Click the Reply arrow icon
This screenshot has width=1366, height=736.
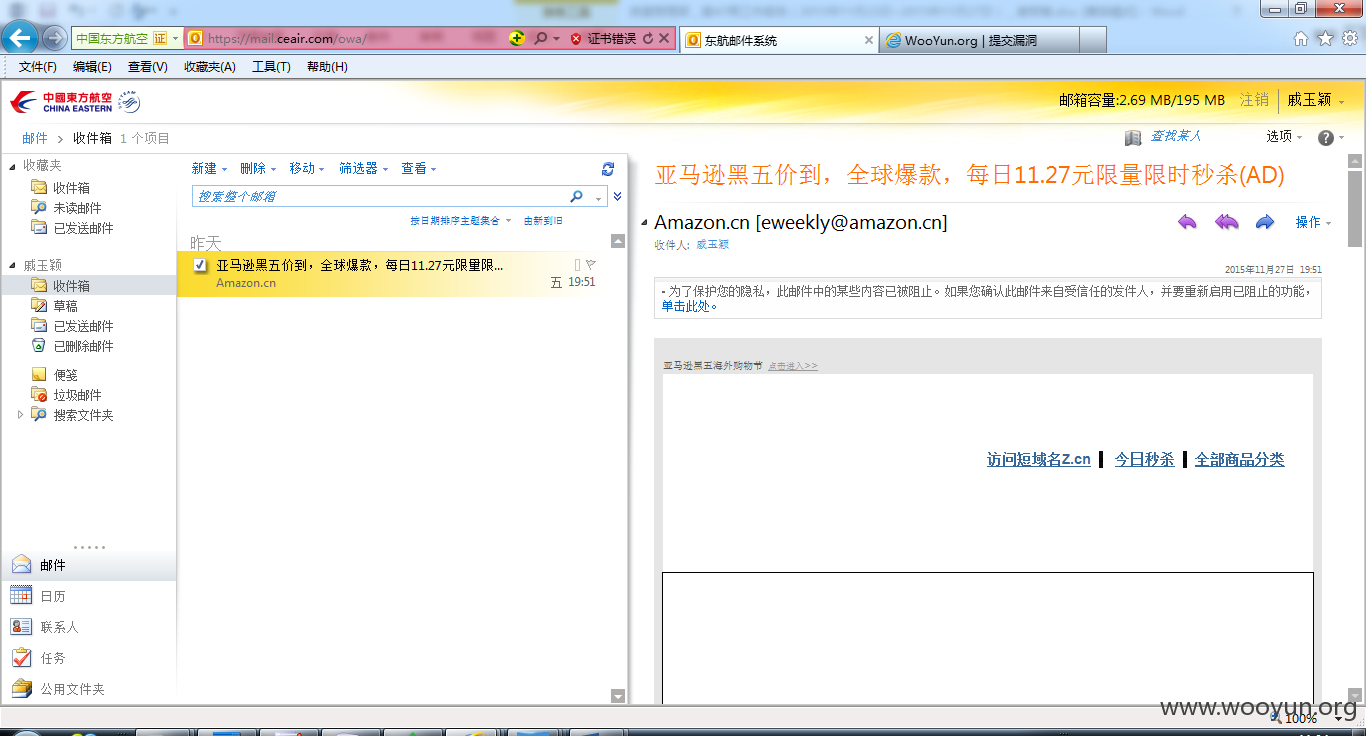tap(1187, 222)
